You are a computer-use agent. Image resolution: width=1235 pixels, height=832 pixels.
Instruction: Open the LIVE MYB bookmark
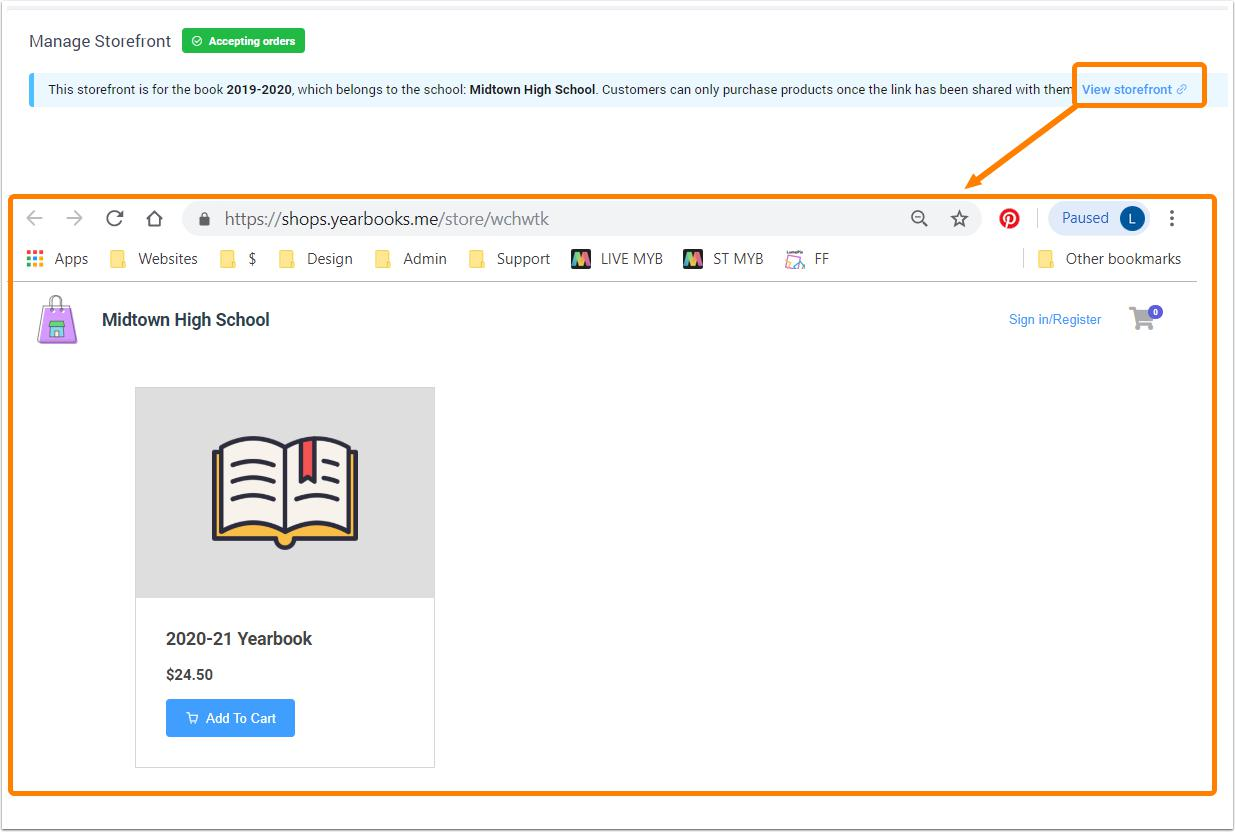point(617,259)
